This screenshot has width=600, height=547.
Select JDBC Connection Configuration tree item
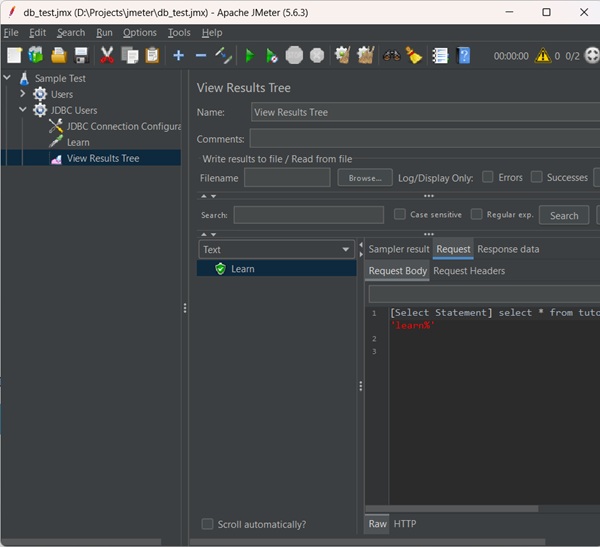(x=115, y=126)
